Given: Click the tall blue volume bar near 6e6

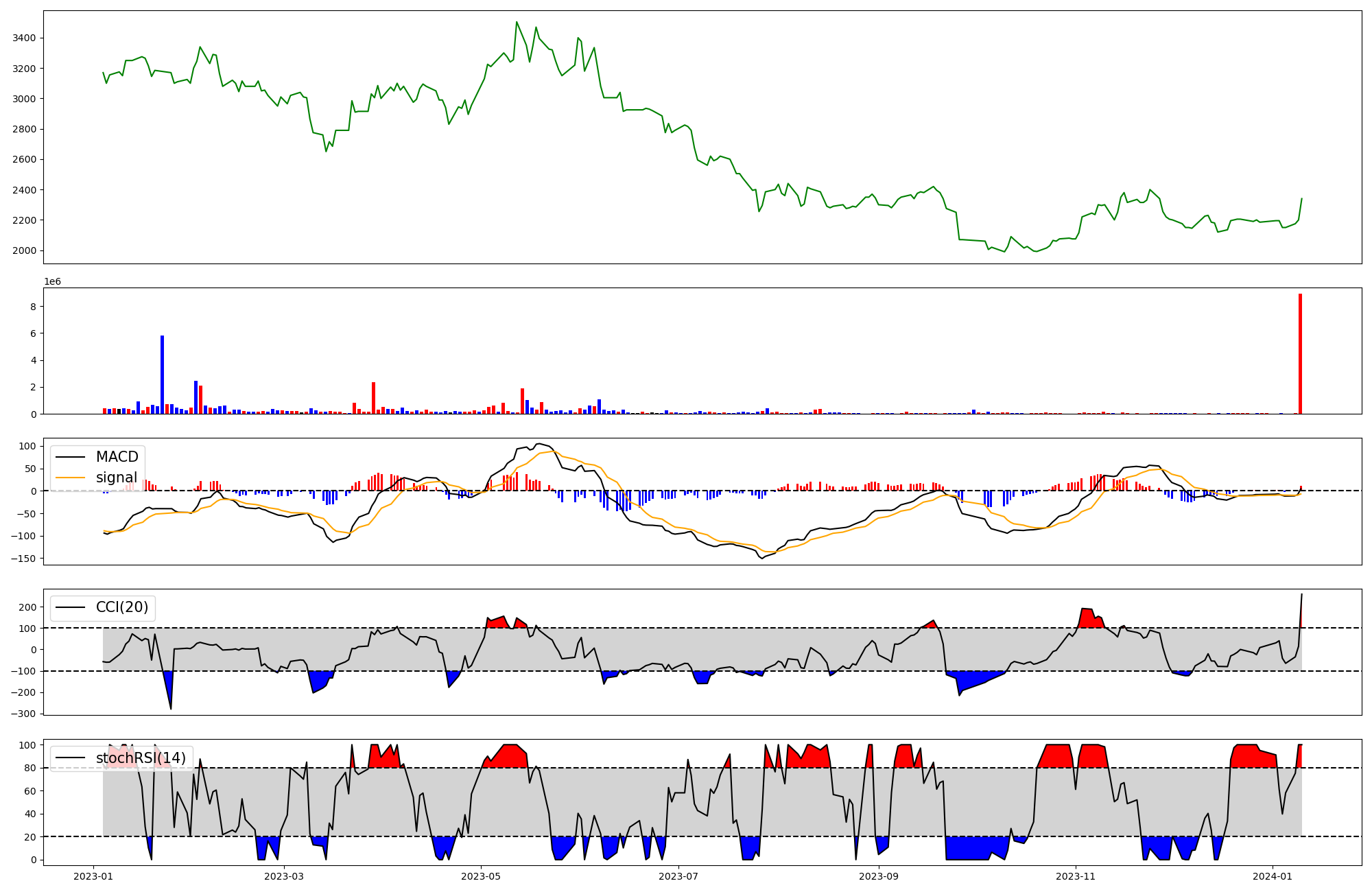Looking at the screenshot, I should [x=163, y=374].
